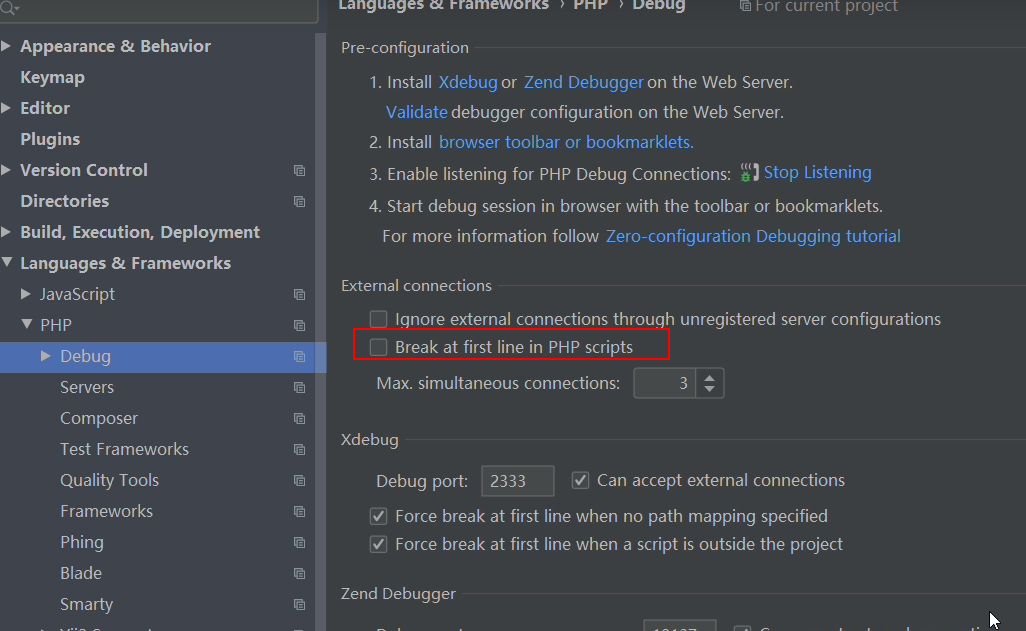This screenshot has height=631, width=1026.
Task: Open the Xdebug install link
Action: coord(467,83)
